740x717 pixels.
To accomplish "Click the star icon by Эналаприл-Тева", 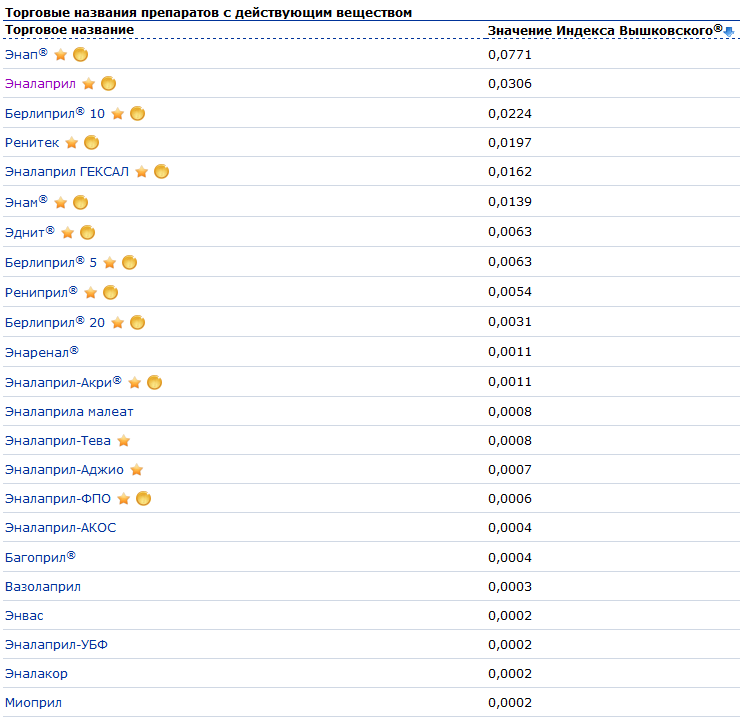I will [124, 441].
